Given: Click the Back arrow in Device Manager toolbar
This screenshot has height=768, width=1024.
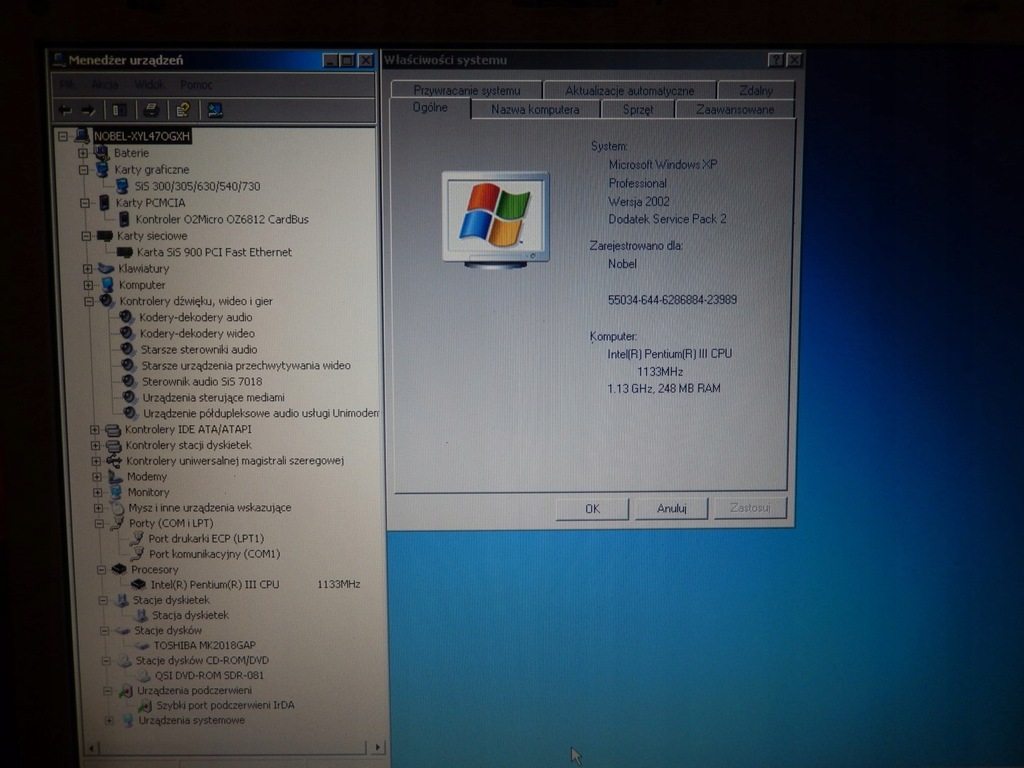Looking at the screenshot, I should point(65,110).
